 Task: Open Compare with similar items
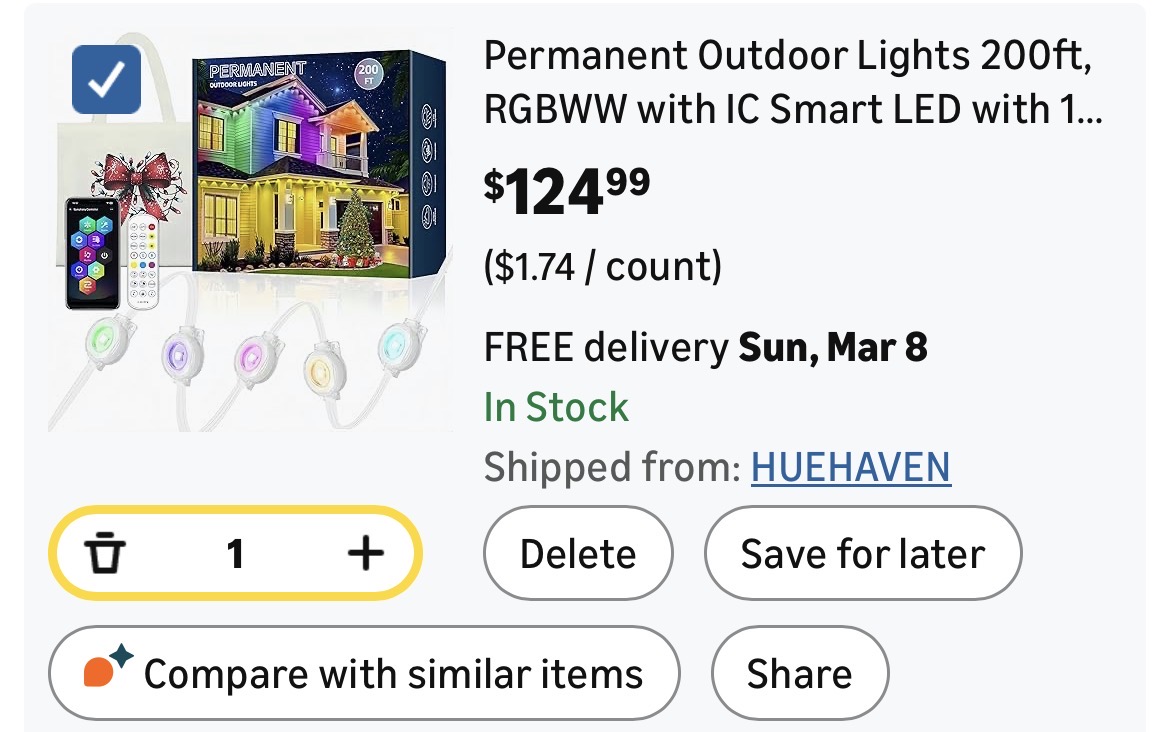pos(364,673)
